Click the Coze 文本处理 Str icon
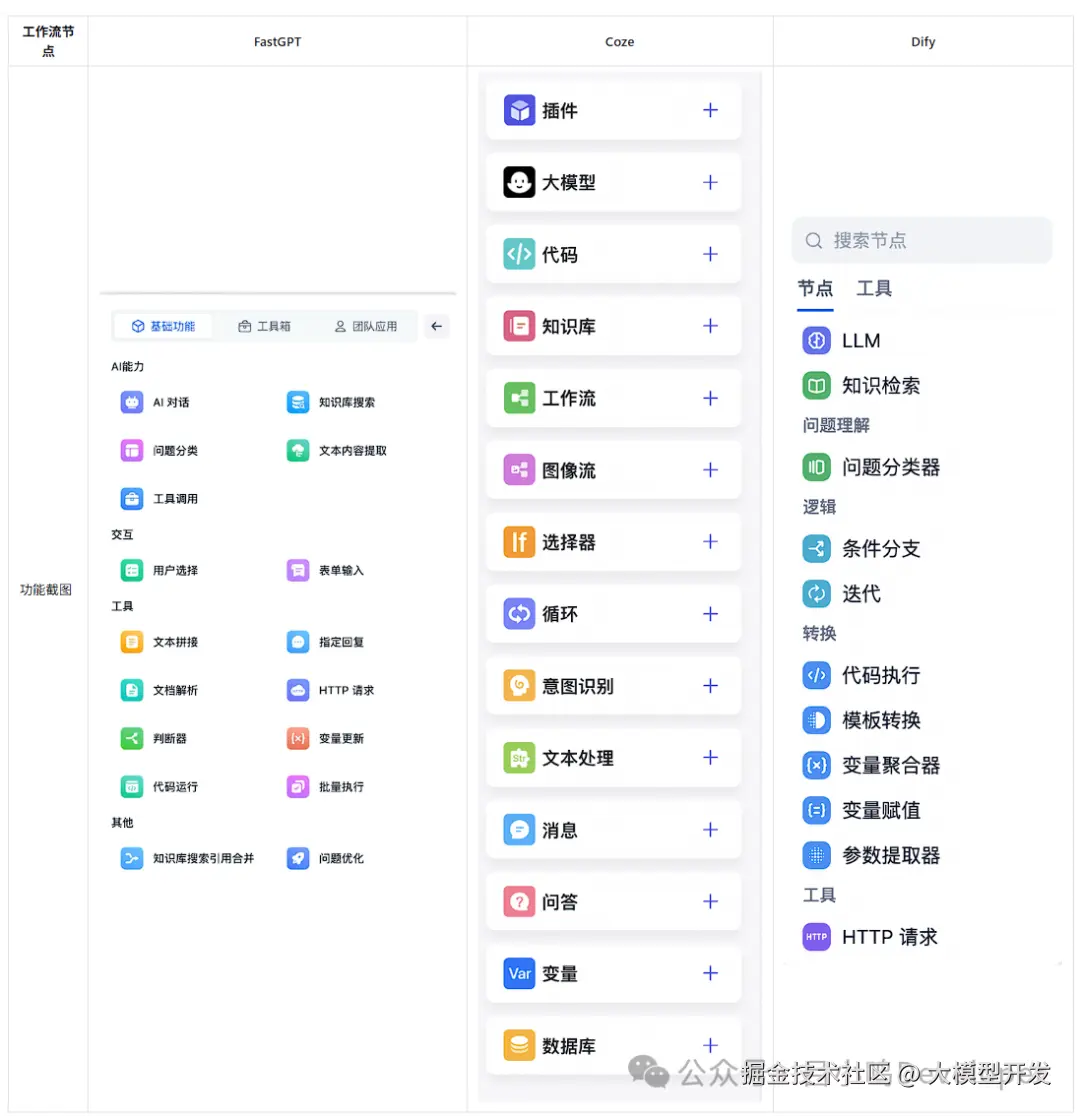1080x1116 pixels. pyautogui.click(x=519, y=757)
